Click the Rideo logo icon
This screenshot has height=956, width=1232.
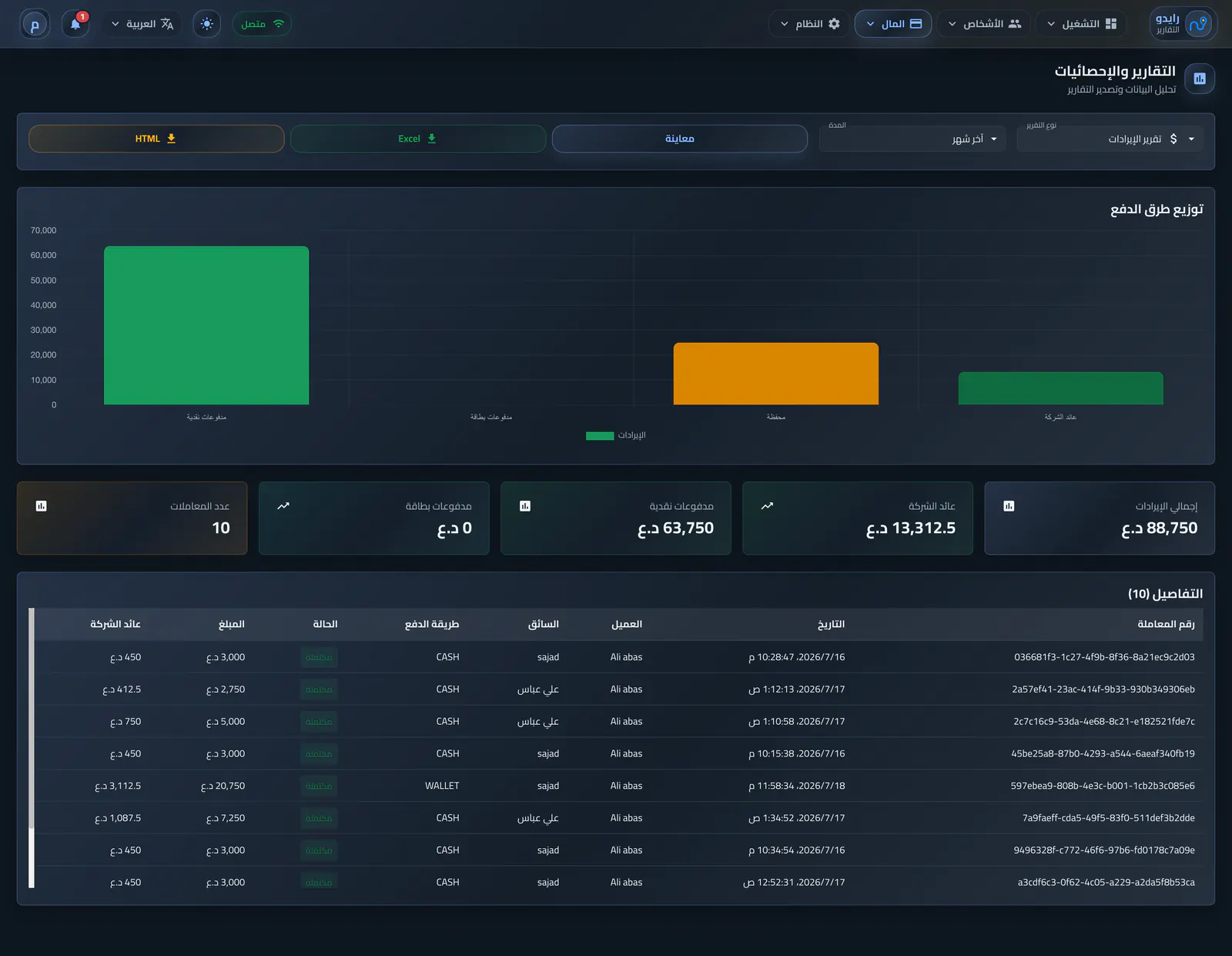click(x=1197, y=24)
